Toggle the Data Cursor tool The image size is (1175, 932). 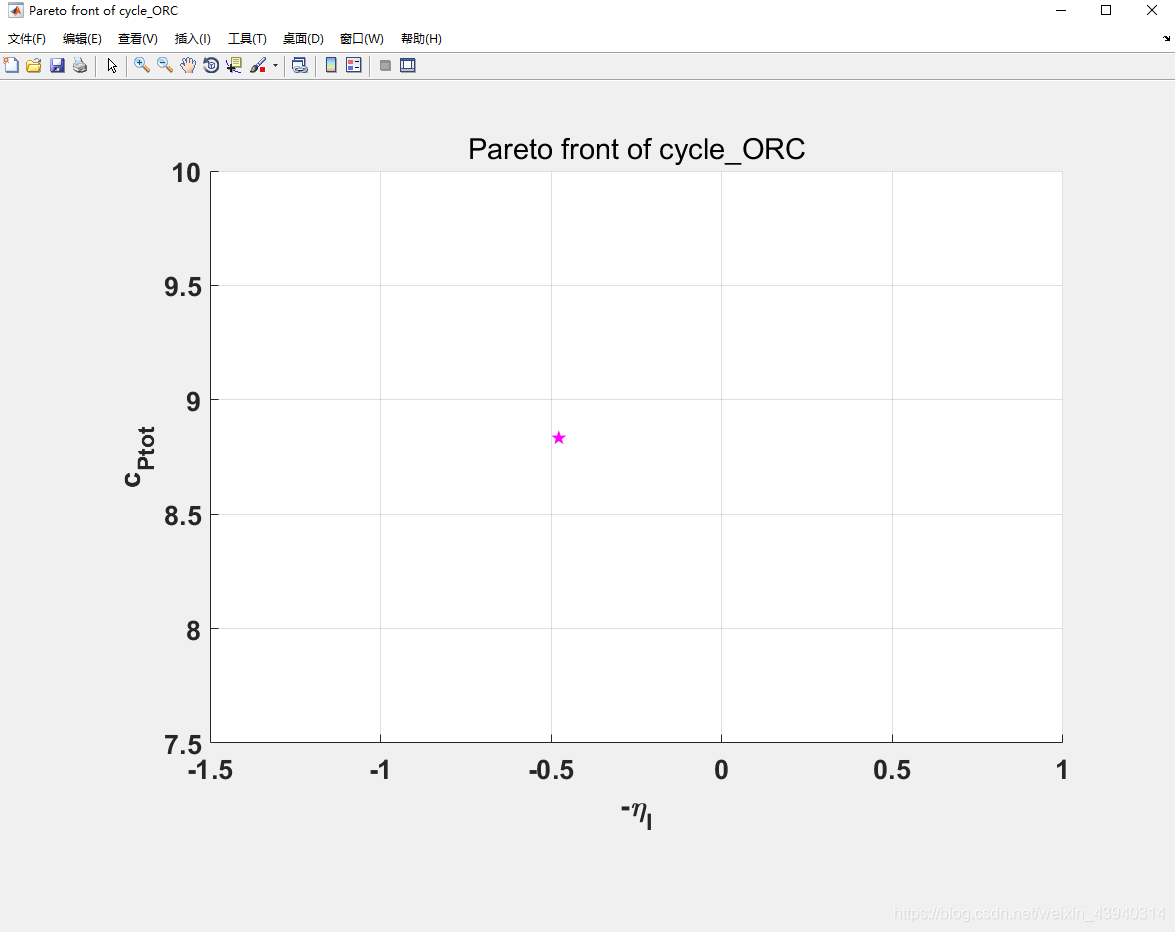[234, 65]
